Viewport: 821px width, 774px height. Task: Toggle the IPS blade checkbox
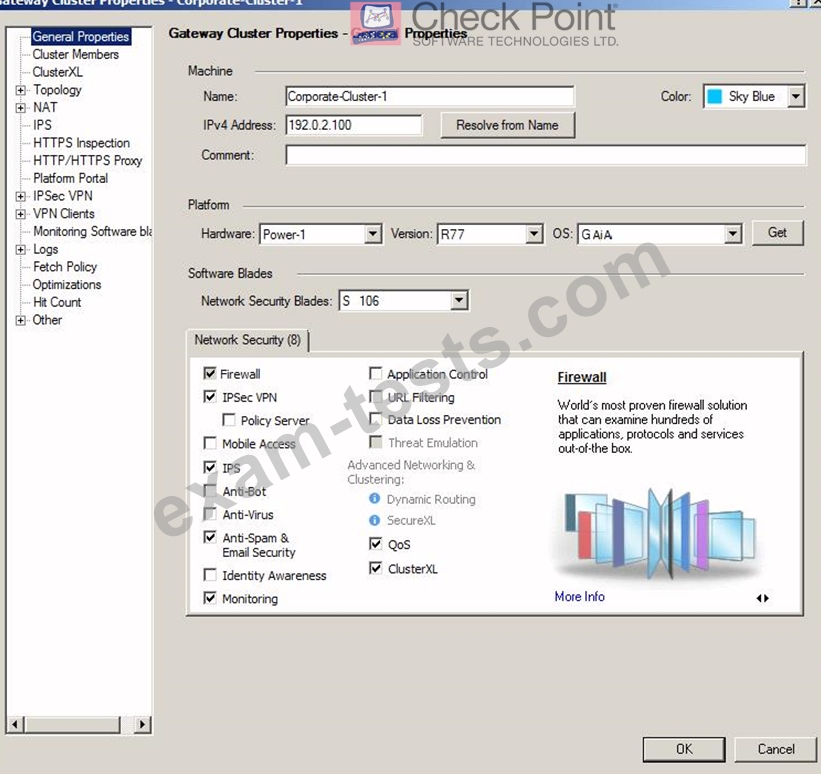[210, 467]
